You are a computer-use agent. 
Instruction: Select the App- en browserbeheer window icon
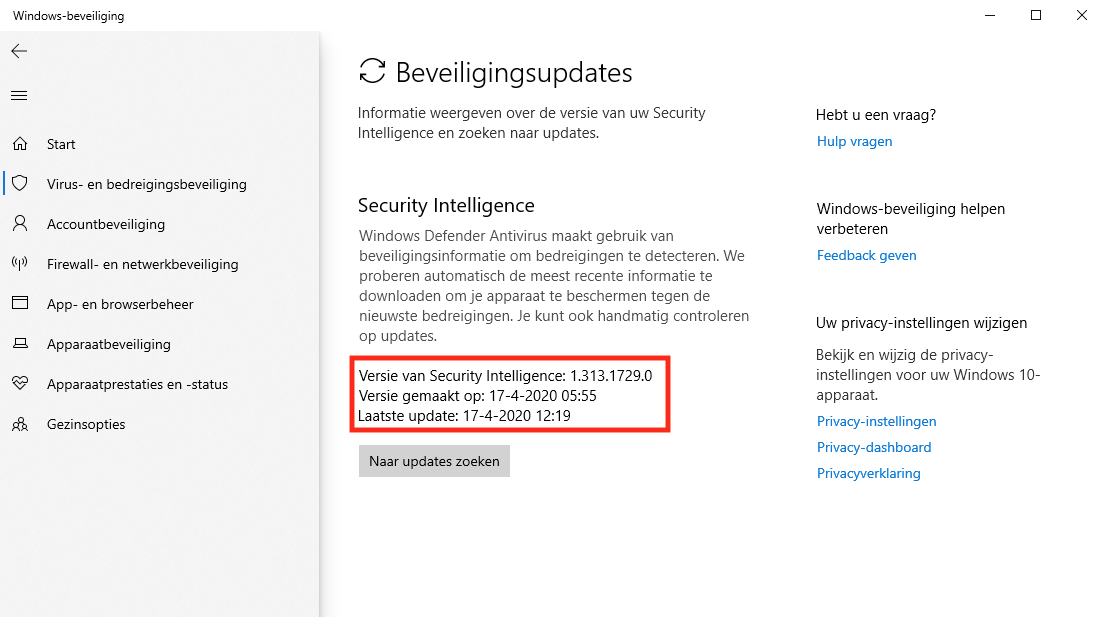coord(19,304)
